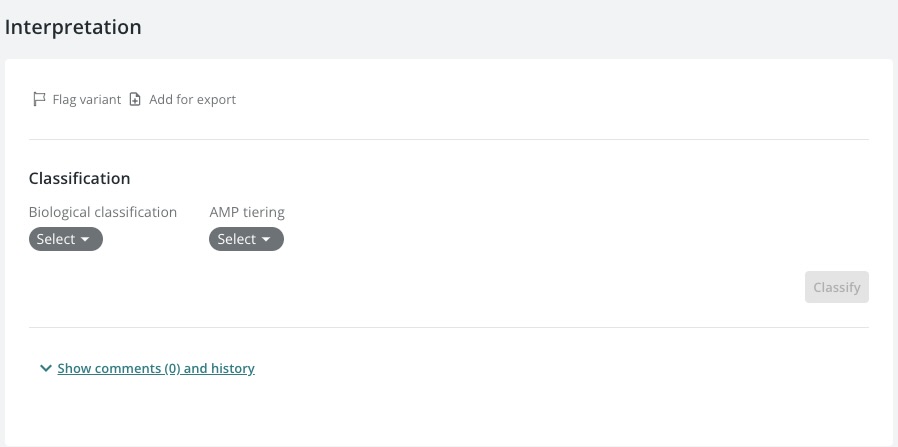Click the disabled Classify button
This screenshot has height=447, width=898.
(837, 287)
